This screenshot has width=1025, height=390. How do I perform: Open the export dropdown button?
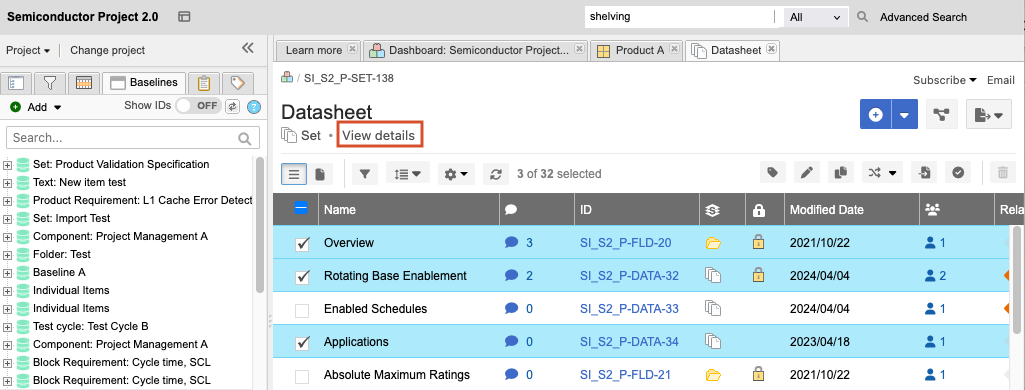tap(988, 114)
